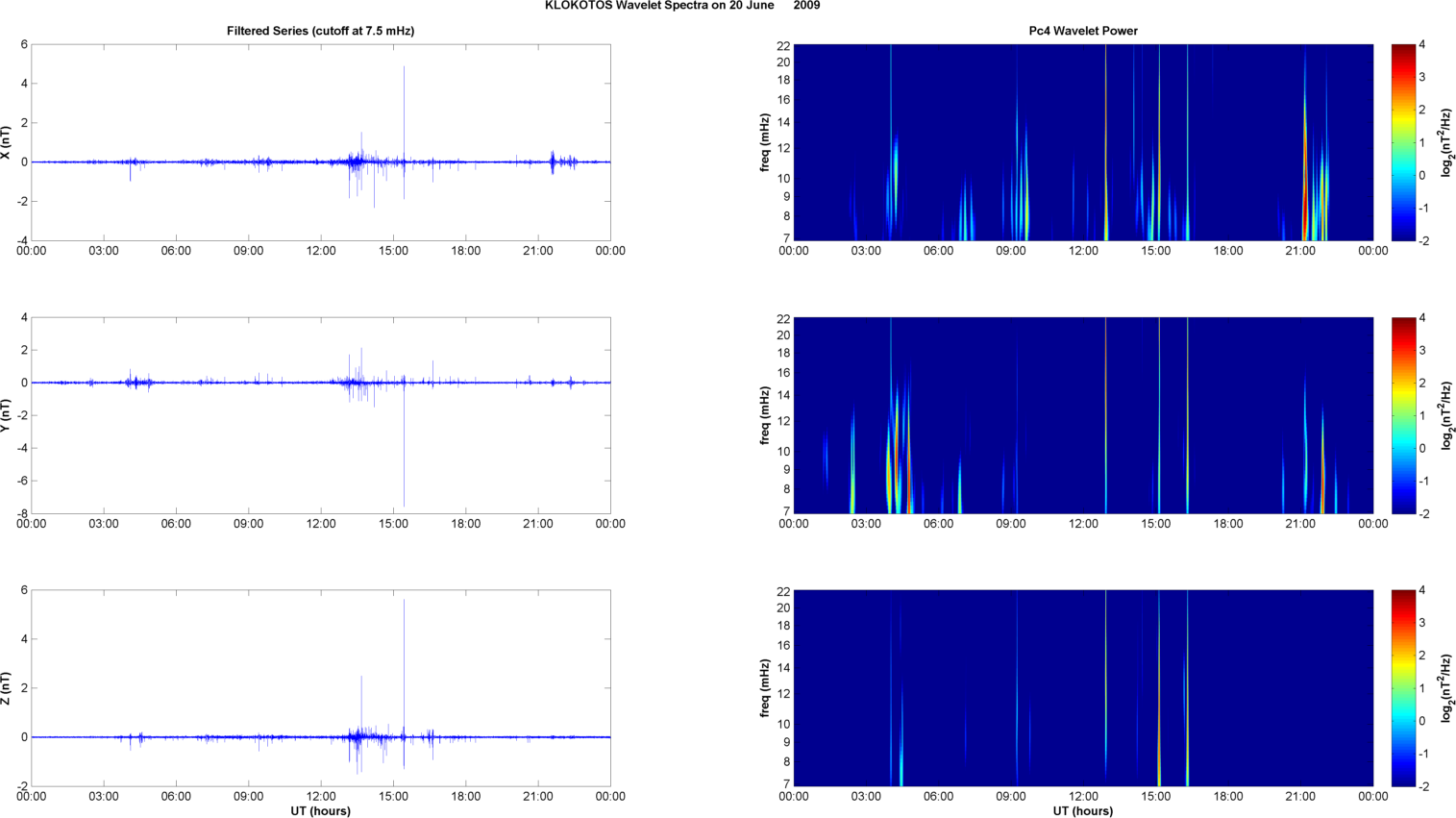
Task: Click the deep negative spike in Y series
Action: pos(404,471)
